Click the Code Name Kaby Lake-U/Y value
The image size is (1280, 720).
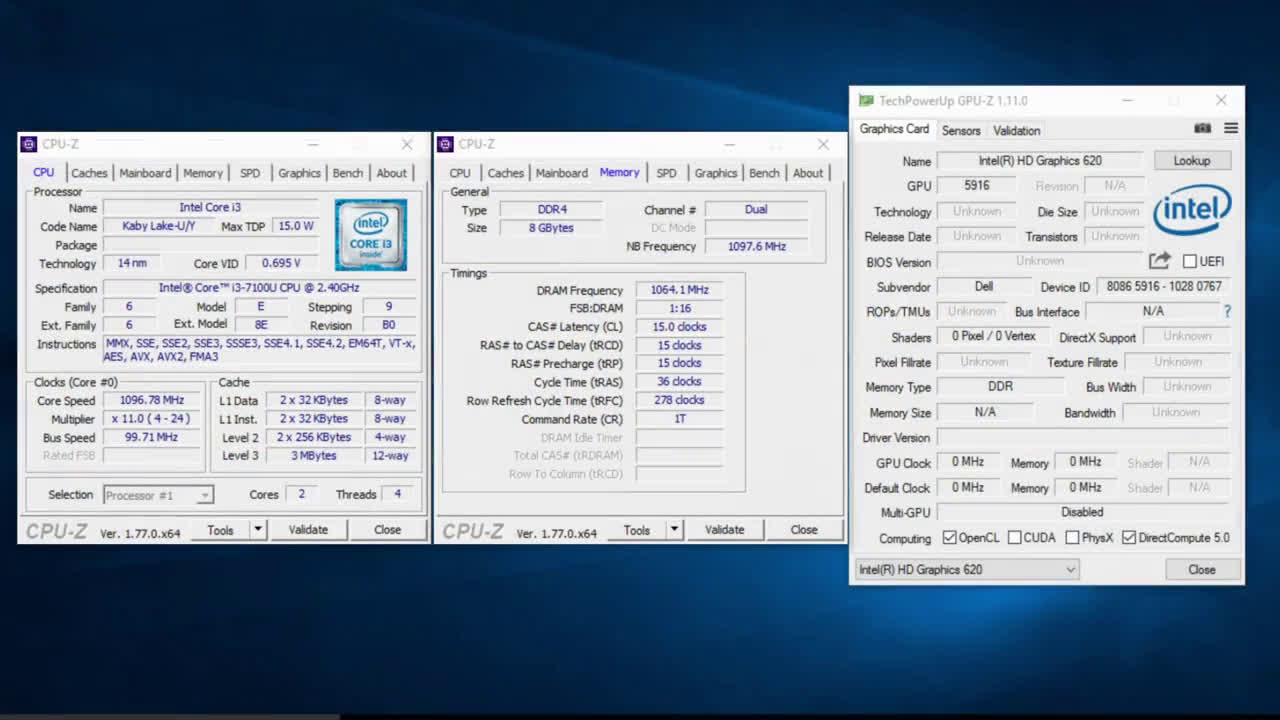point(159,226)
